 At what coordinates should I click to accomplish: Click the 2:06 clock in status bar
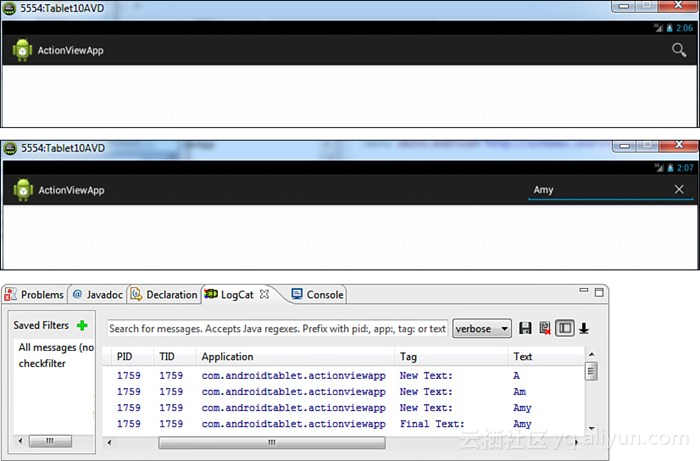684,28
